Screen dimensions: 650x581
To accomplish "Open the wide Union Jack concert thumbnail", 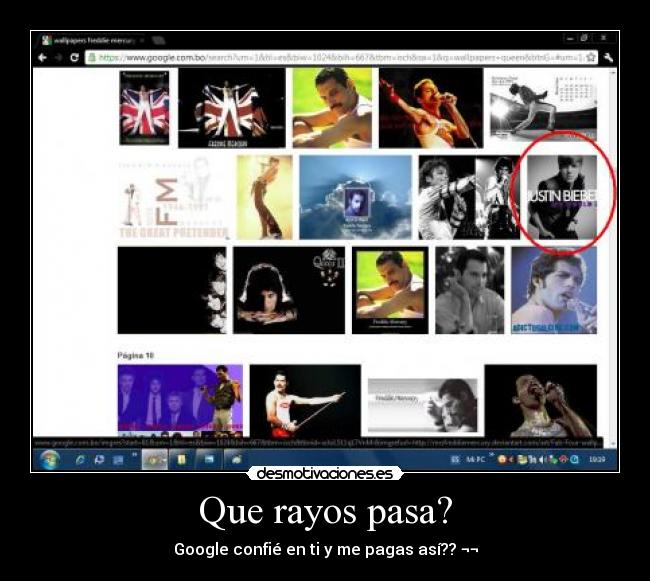I will tap(232, 108).
